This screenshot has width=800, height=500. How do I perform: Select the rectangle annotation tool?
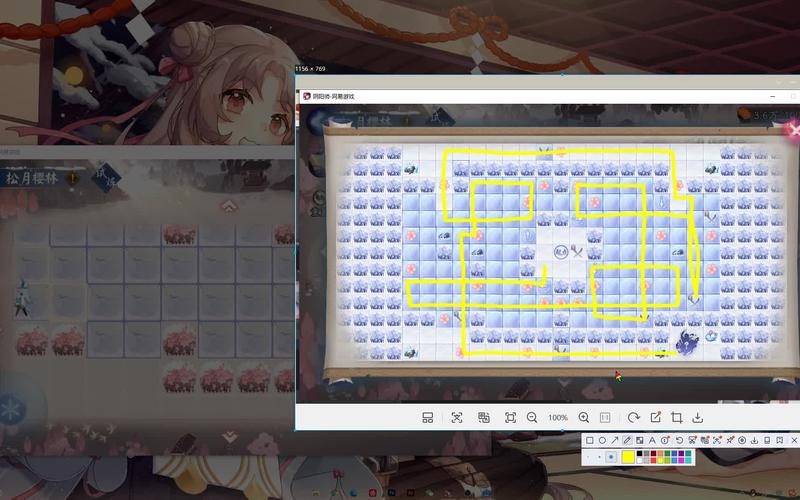(x=589, y=440)
